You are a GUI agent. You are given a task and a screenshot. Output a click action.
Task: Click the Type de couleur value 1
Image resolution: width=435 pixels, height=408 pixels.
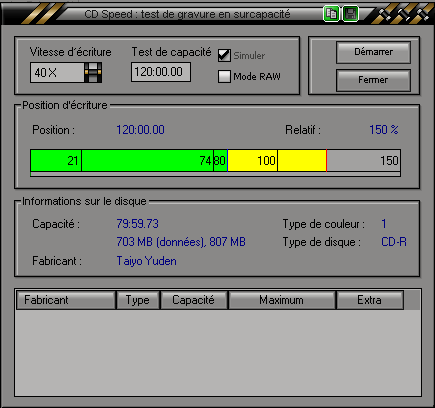coord(384,224)
